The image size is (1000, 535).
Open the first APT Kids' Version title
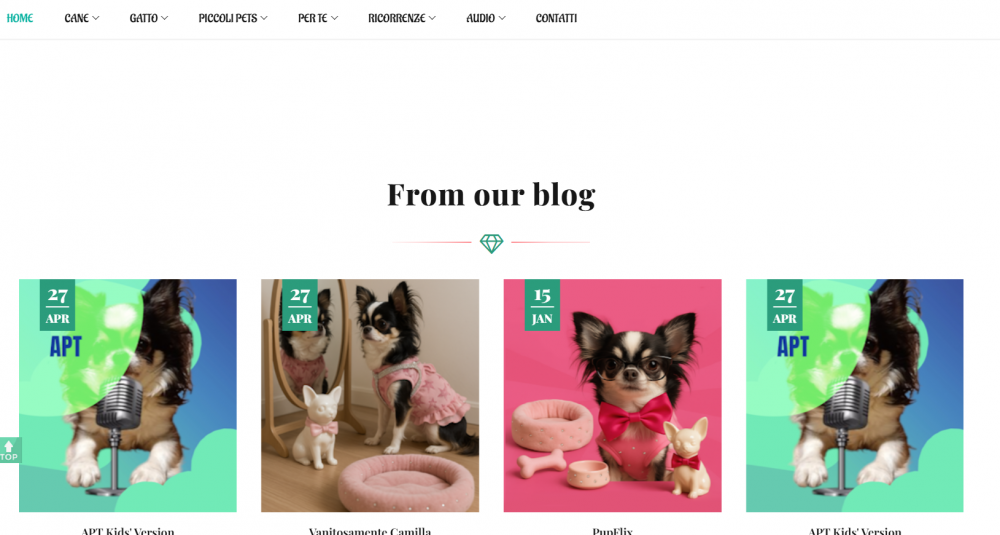click(128, 531)
